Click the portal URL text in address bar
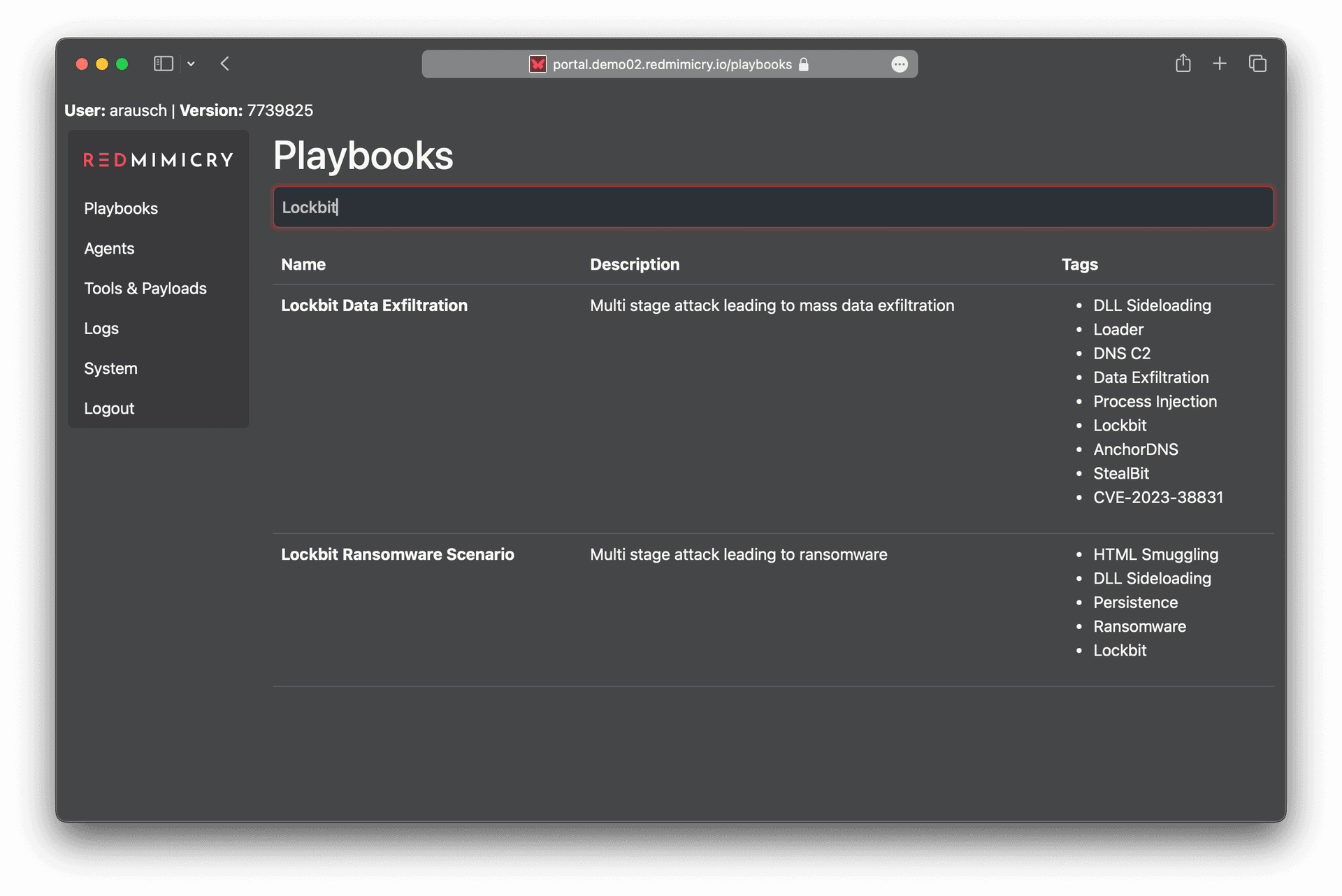The height and width of the screenshot is (896, 1342). coord(672,64)
